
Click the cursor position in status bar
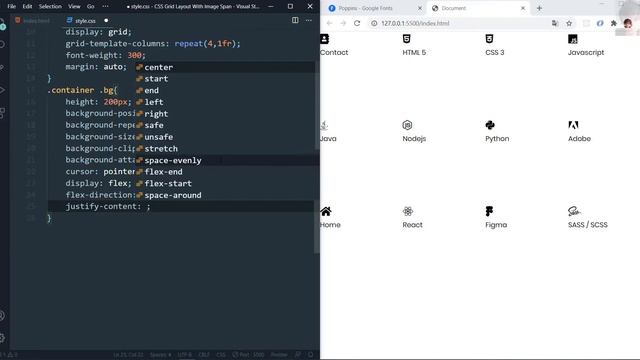coord(128,355)
